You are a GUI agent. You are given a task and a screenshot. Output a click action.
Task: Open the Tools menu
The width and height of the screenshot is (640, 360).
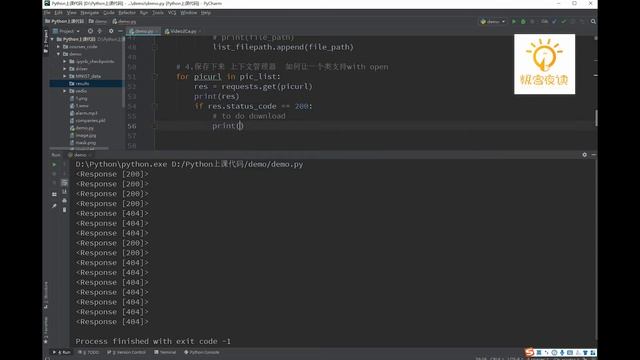[158, 13]
